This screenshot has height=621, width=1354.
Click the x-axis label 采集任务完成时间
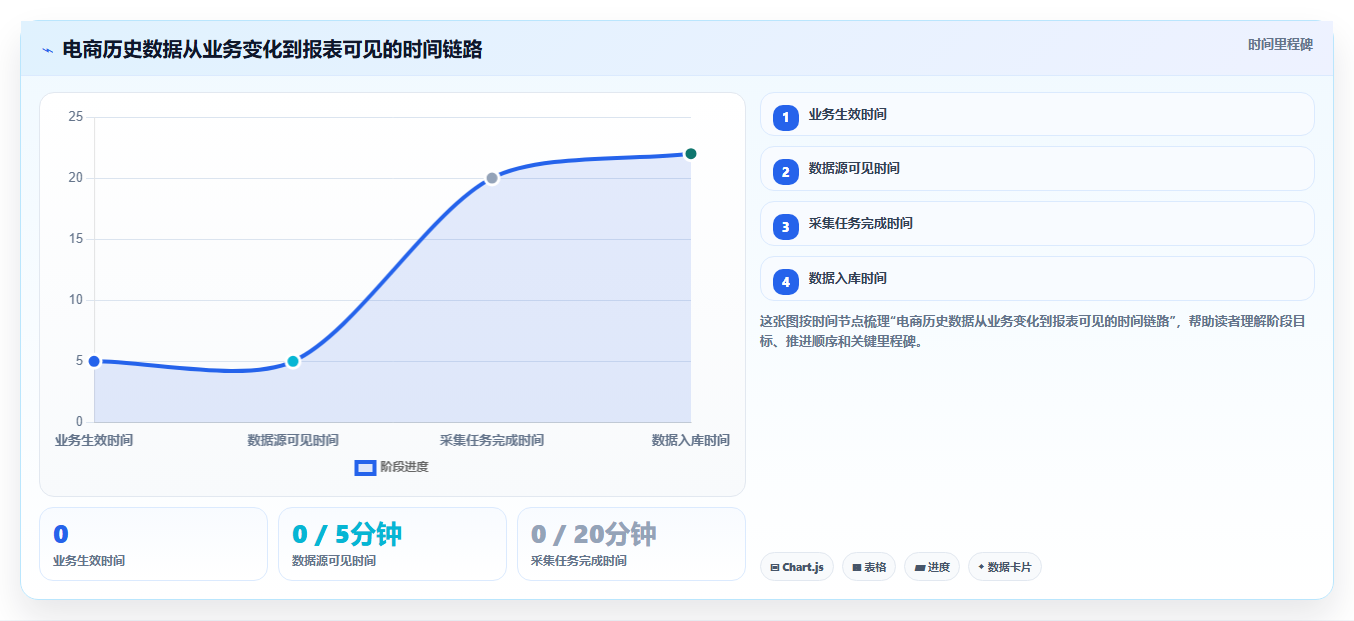point(492,440)
